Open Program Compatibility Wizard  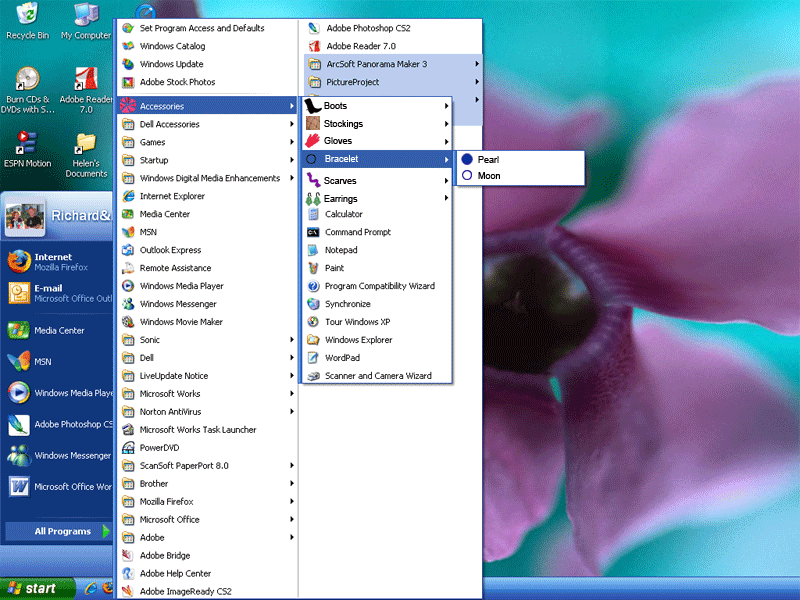[x=378, y=286]
